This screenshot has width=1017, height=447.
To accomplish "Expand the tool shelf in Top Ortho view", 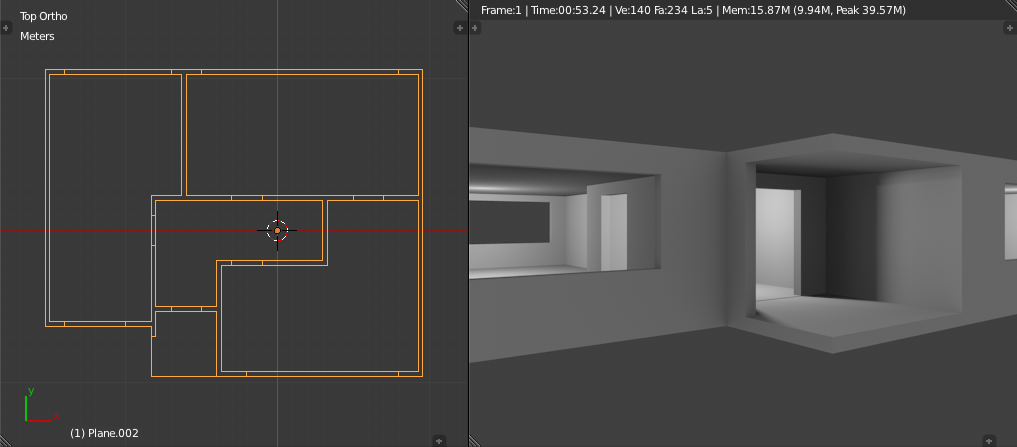I will point(6,28).
